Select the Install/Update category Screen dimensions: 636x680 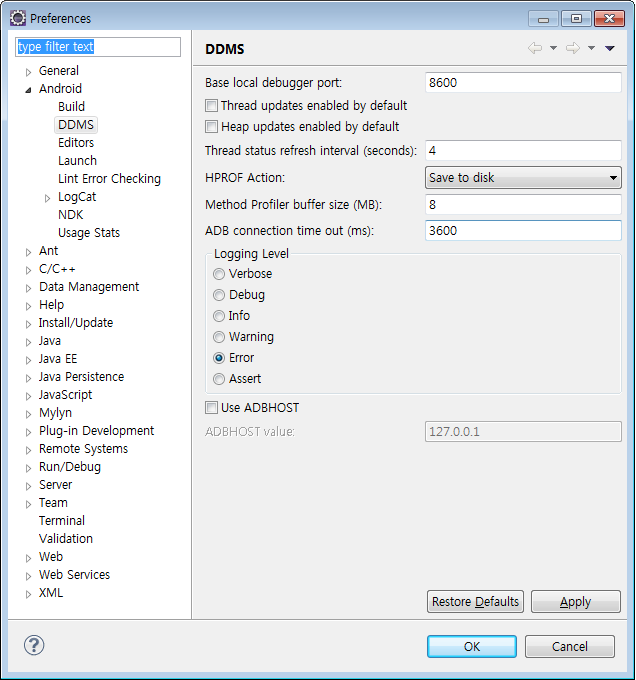point(76,323)
